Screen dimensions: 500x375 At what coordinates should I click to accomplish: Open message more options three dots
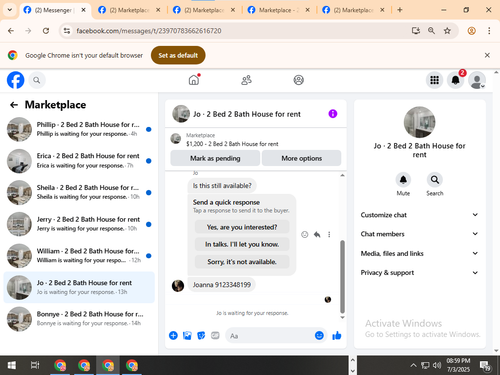[x=329, y=234]
